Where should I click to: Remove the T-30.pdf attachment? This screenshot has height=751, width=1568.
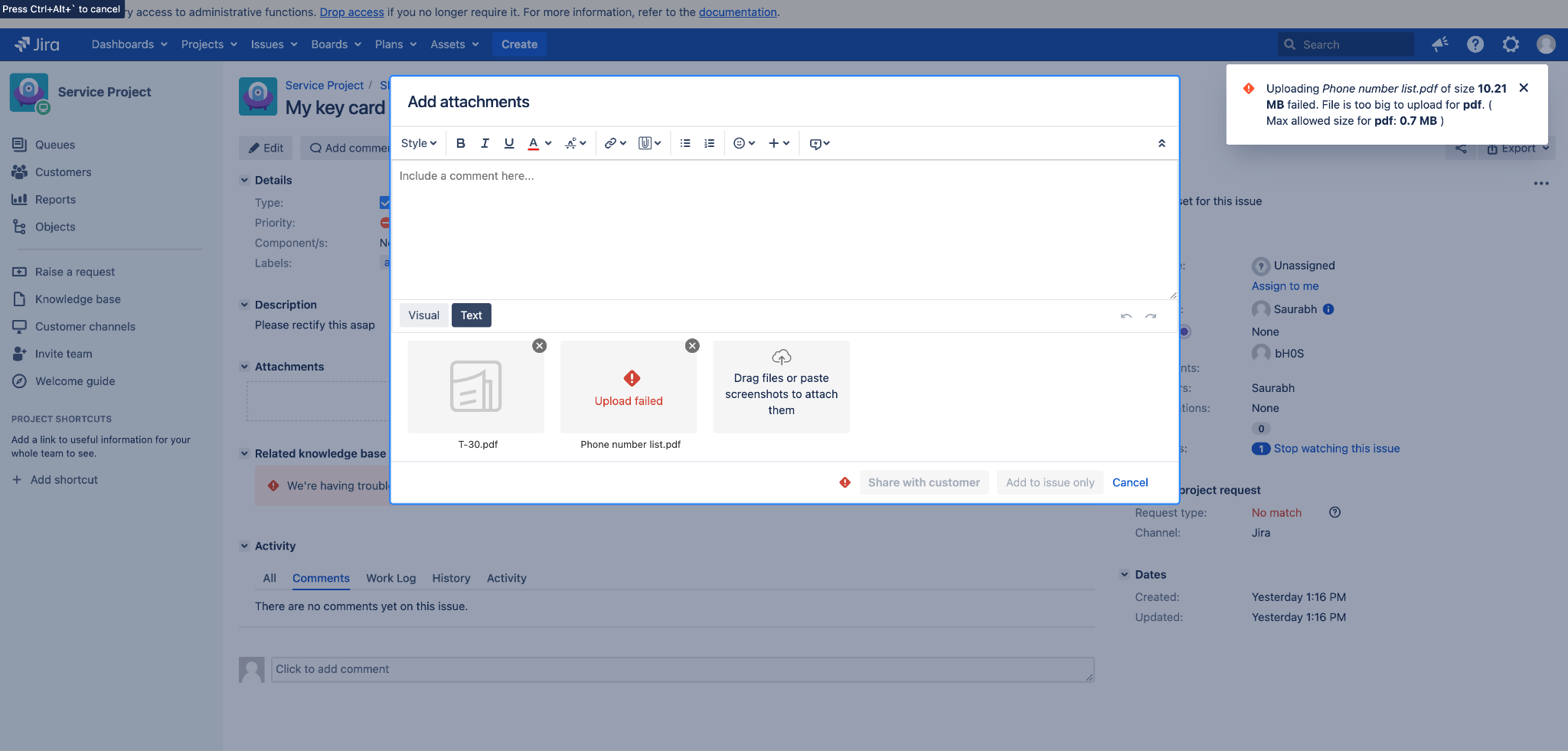(x=540, y=346)
